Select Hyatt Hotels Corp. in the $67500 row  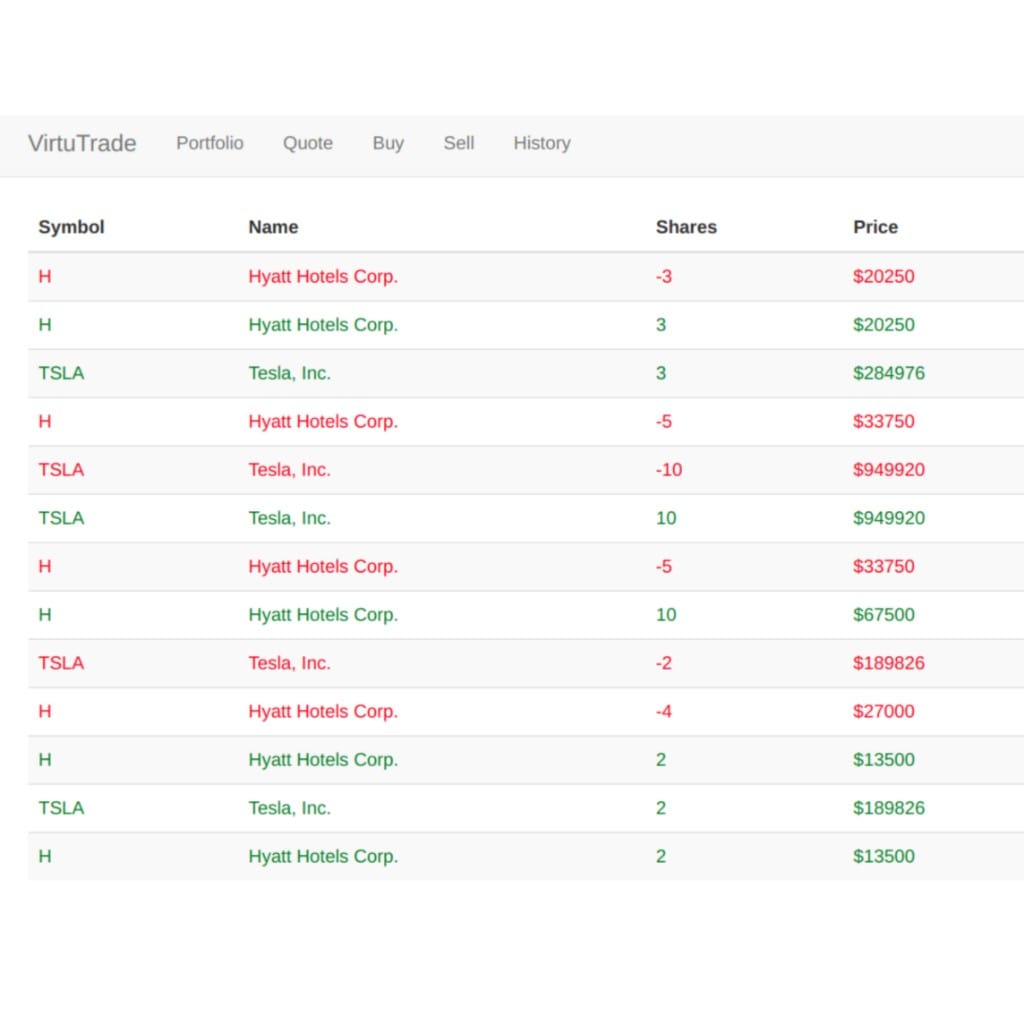pyautogui.click(x=323, y=615)
